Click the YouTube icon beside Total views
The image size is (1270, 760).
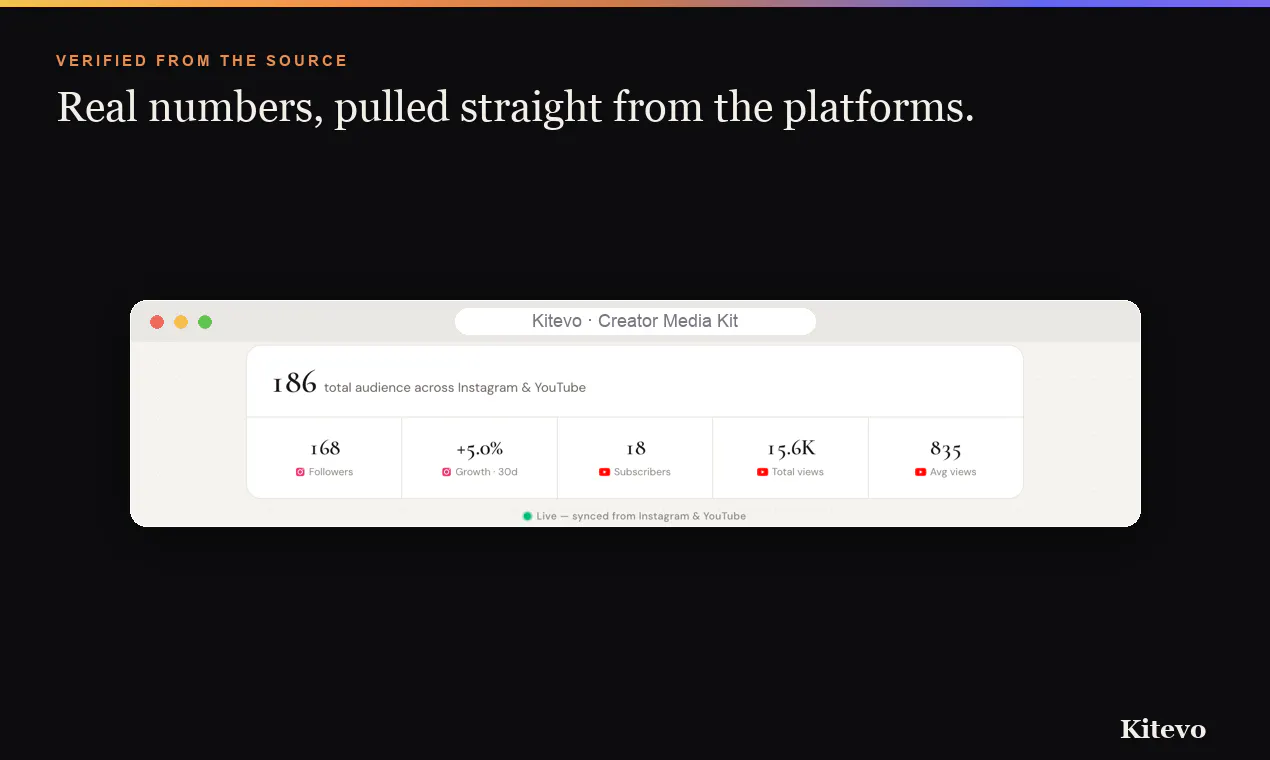point(762,472)
